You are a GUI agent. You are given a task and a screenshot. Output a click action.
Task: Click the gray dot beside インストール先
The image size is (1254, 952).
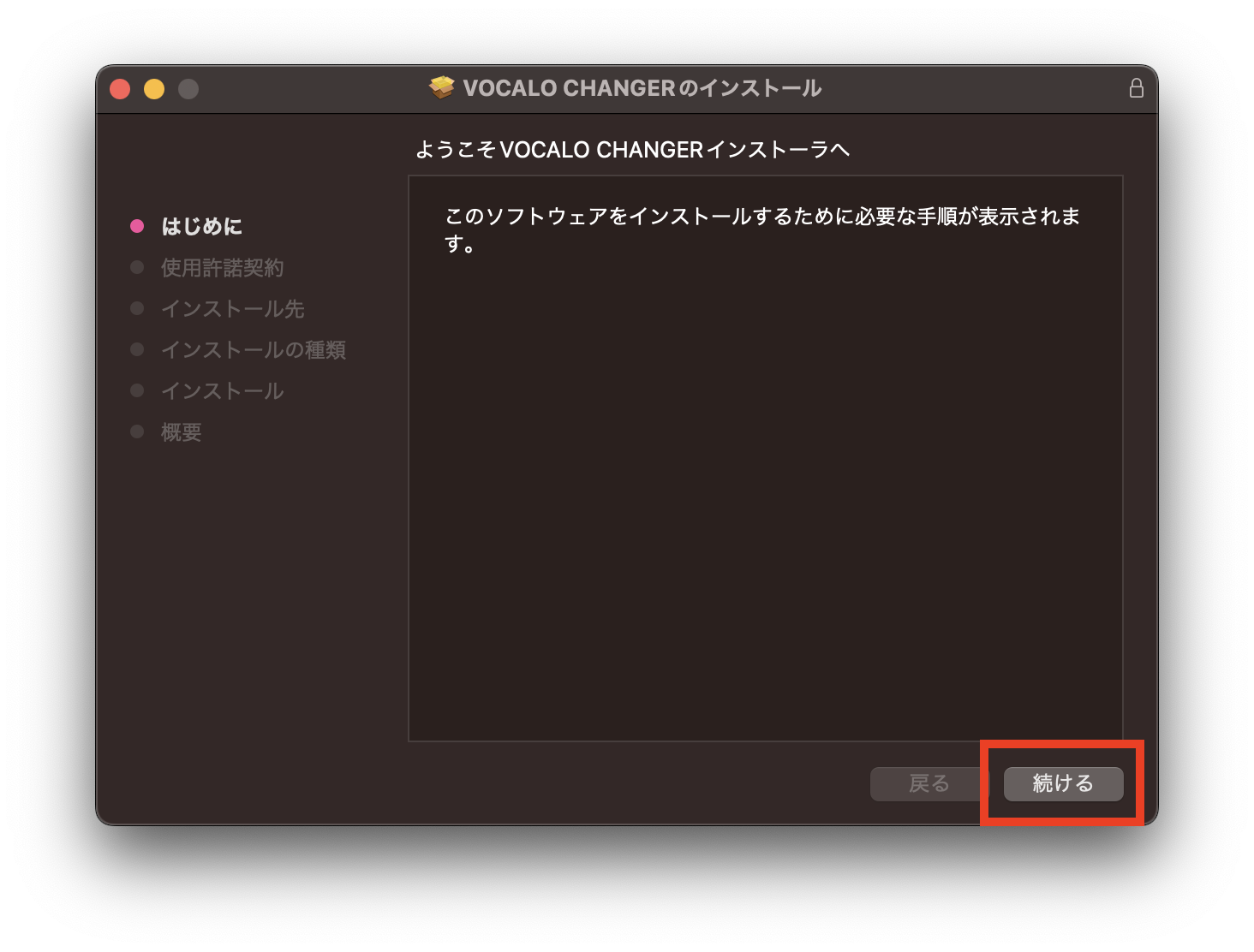coord(137,307)
